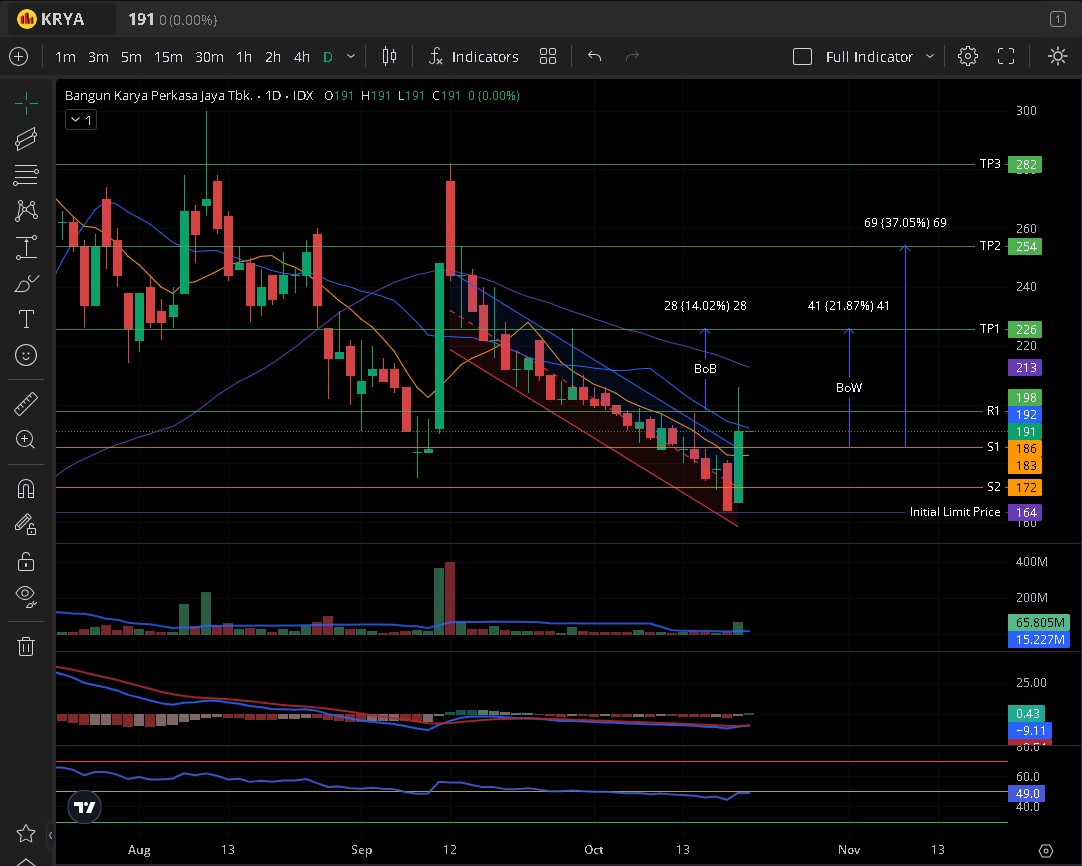1082x866 pixels.
Task: Open the Indicators panel
Action: (x=474, y=57)
